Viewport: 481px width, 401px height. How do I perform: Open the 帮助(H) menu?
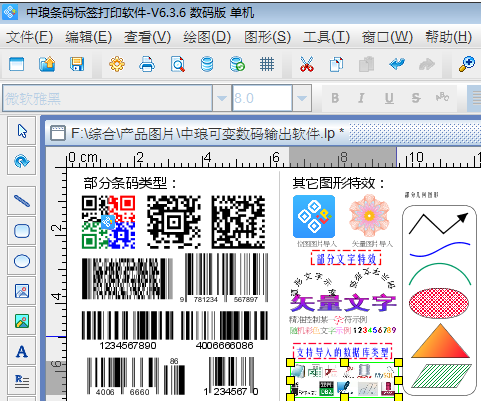(449, 37)
